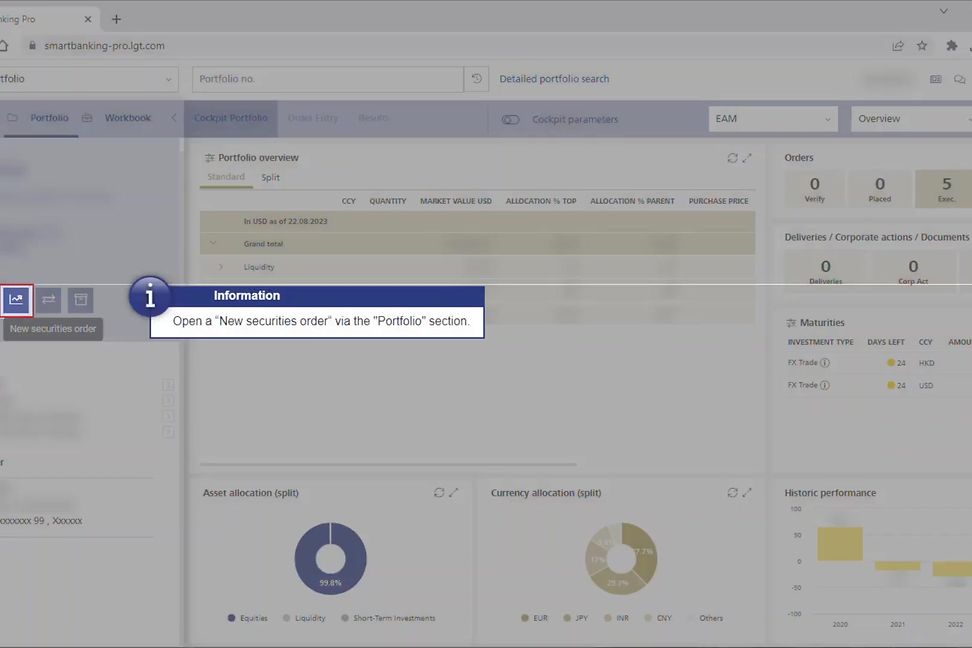This screenshot has width=972, height=648.
Task: Click portfolio search history clock icon
Action: click(477, 79)
